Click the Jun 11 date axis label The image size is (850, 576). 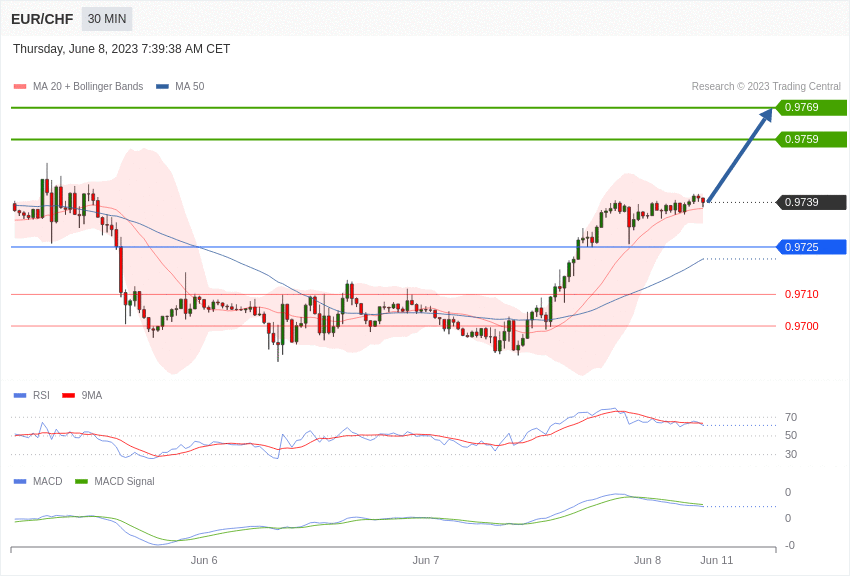[x=717, y=560]
